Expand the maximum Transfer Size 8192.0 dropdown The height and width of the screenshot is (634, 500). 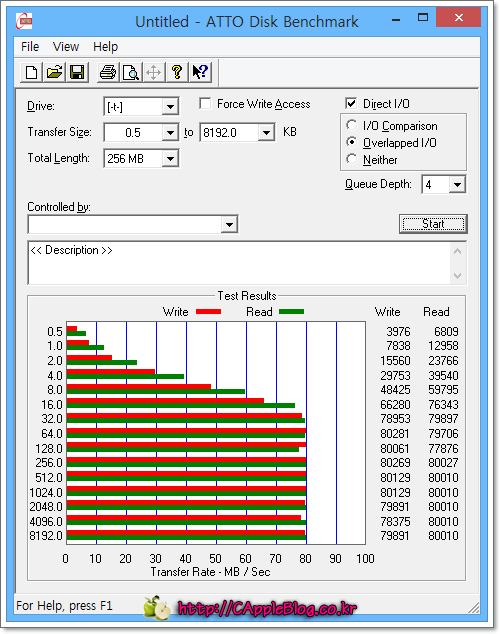[x=266, y=133]
